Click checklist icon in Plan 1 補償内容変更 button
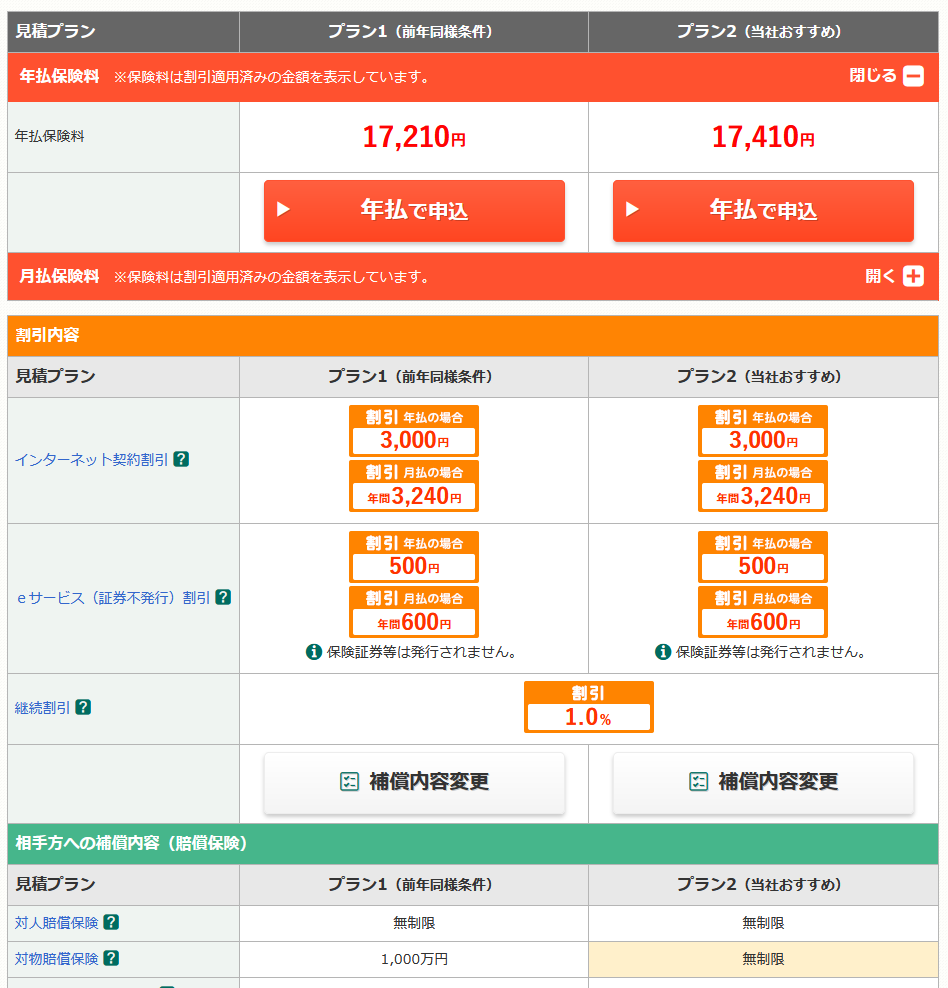The image size is (948, 988). (349, 781)
